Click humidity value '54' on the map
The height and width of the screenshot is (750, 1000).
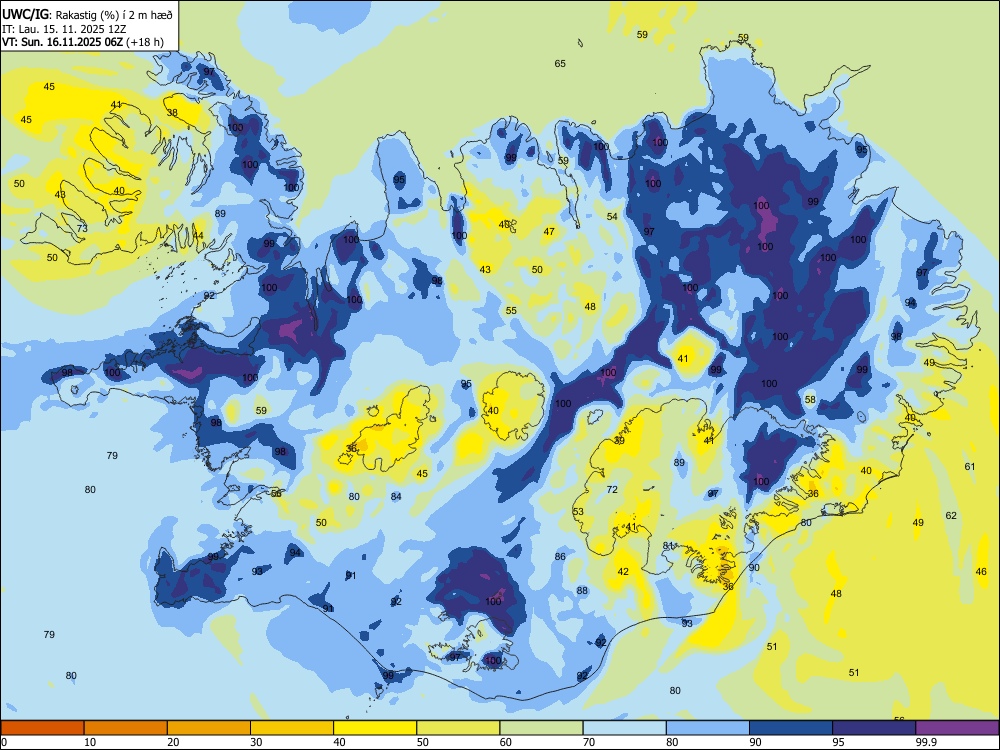click(x=612, y=217)
